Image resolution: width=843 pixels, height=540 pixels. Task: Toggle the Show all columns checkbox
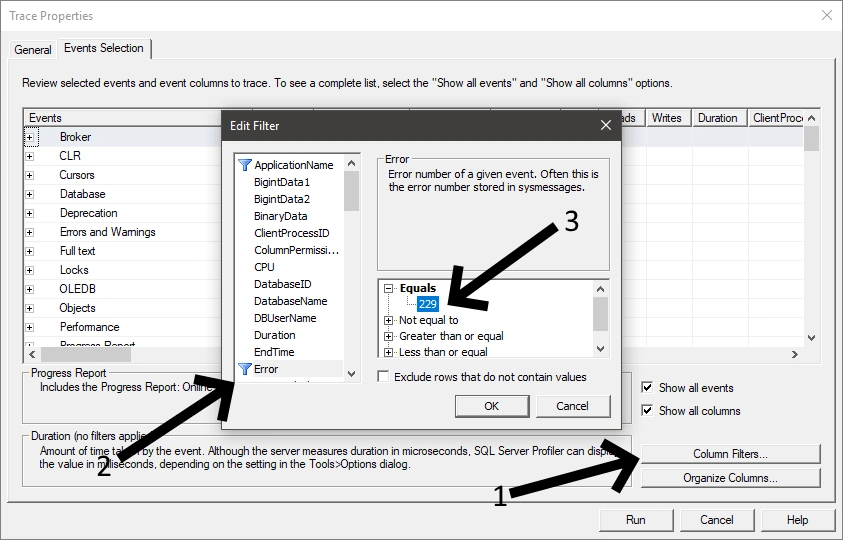(x=647, y=411)
